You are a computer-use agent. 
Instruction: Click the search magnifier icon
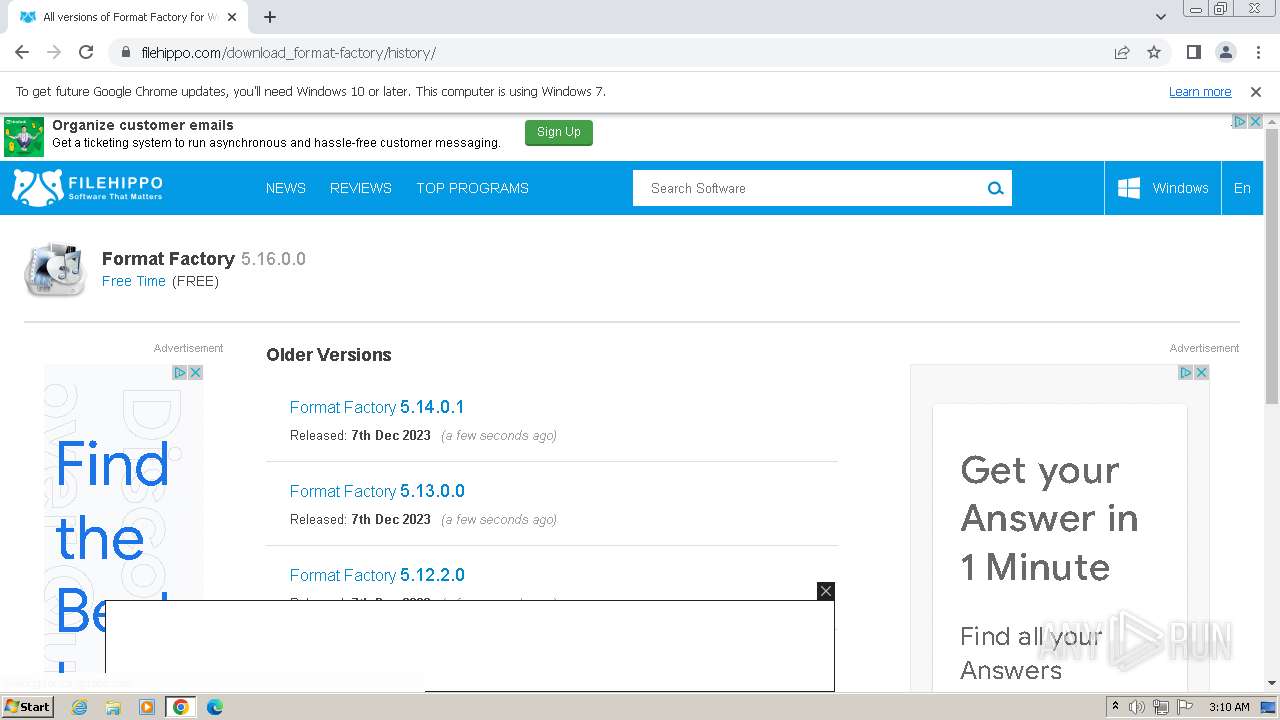coord(995,188)
